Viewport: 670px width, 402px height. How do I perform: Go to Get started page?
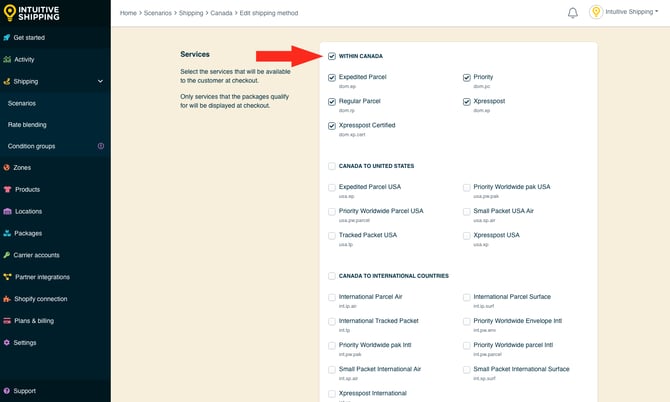pos(29,38)
